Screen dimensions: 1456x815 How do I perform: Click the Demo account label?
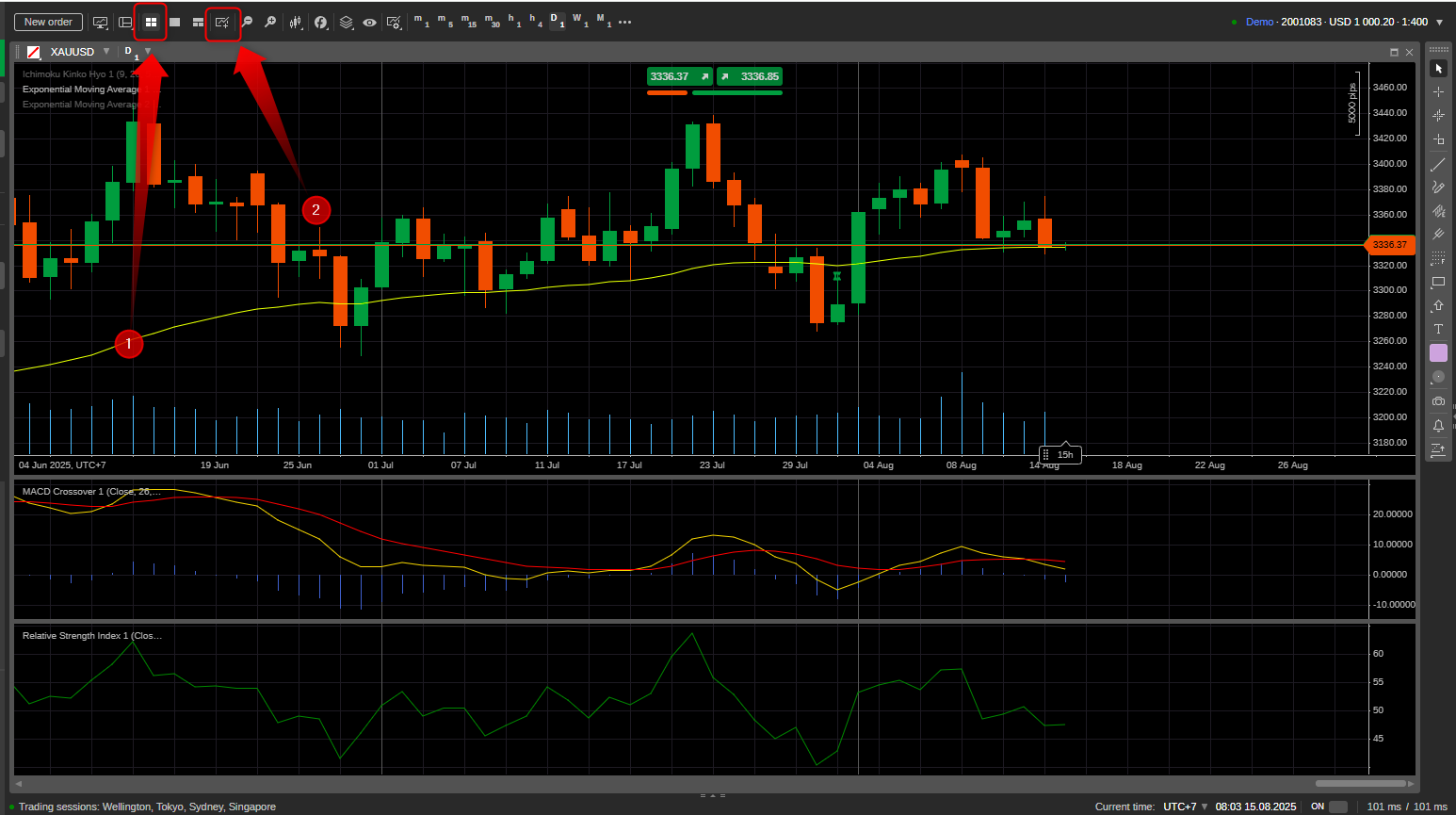pos(1259,22)
